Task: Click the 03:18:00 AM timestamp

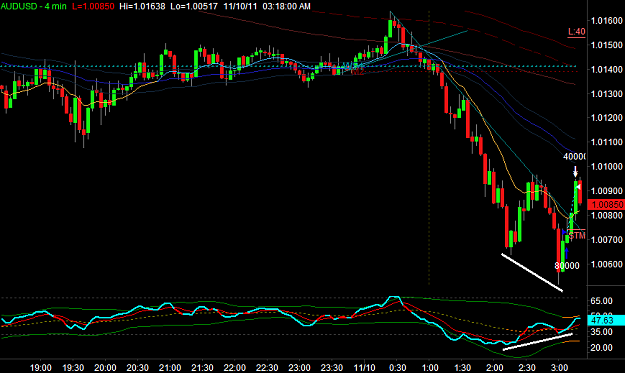Action: click(x=286, y=6)
